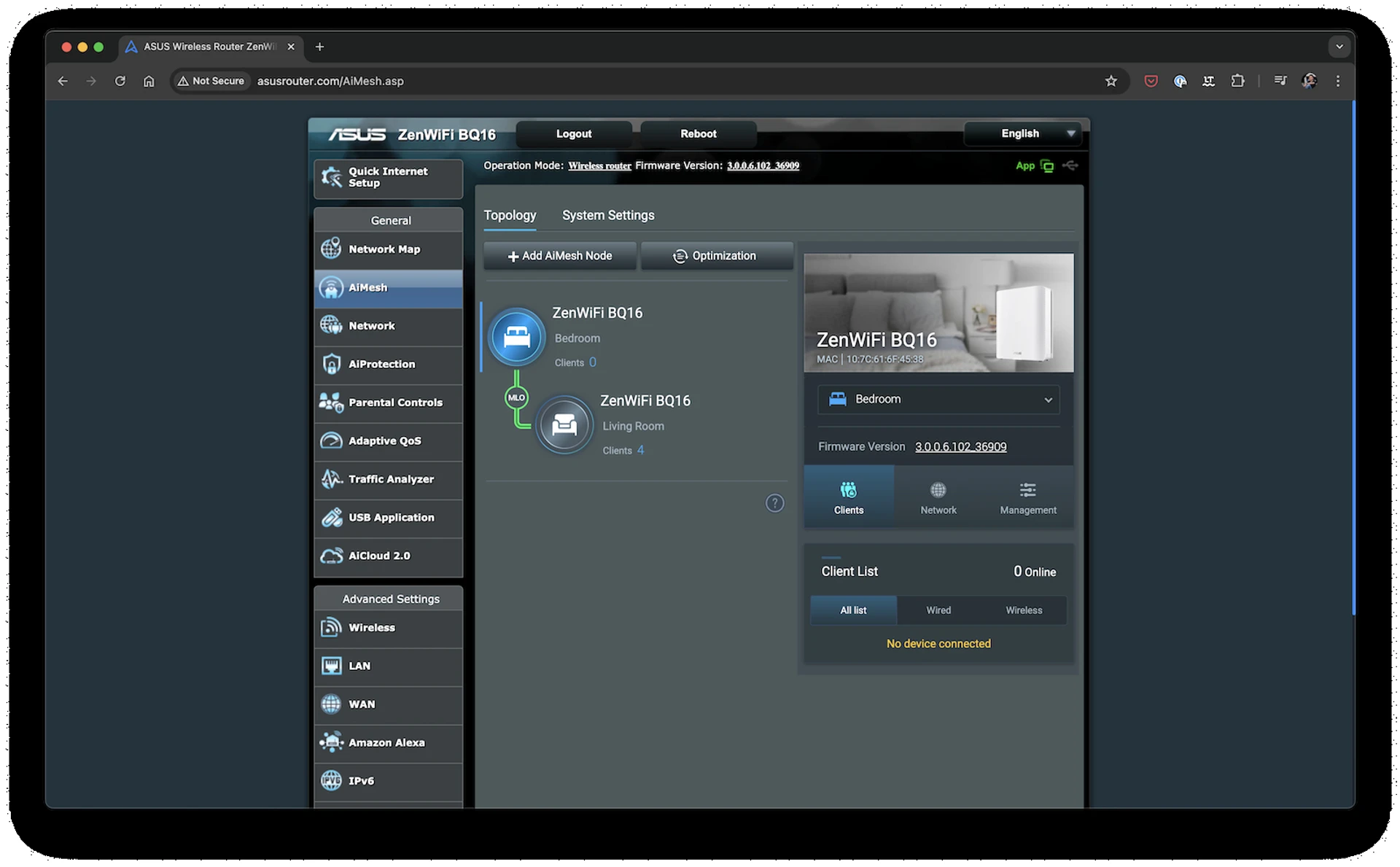Click the Bedroom clients count 0
This screenshot has height=867, width=1400.
(592, 362)
